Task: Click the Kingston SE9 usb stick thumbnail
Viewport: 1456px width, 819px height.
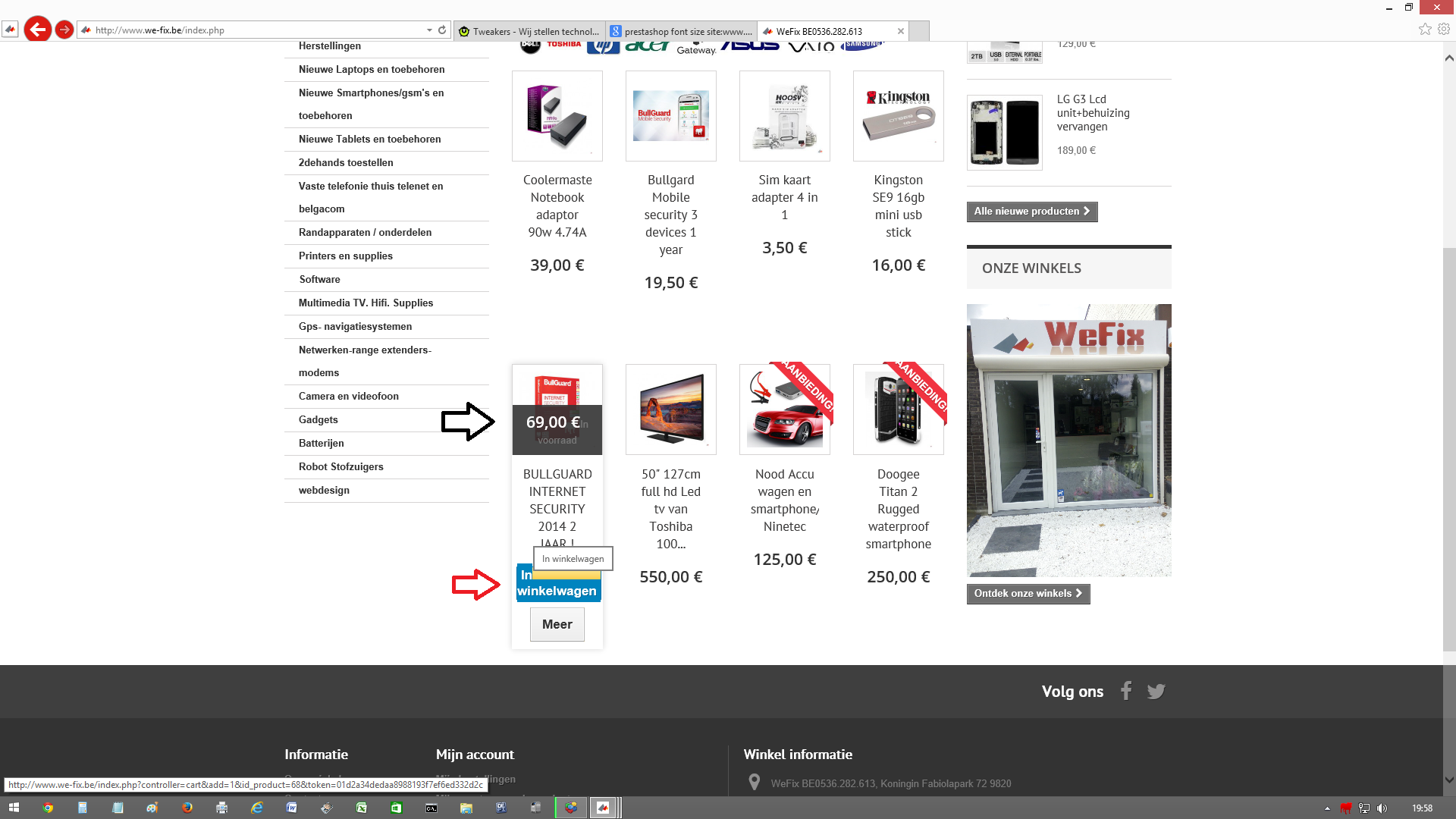Action: (x=898, y=116)
